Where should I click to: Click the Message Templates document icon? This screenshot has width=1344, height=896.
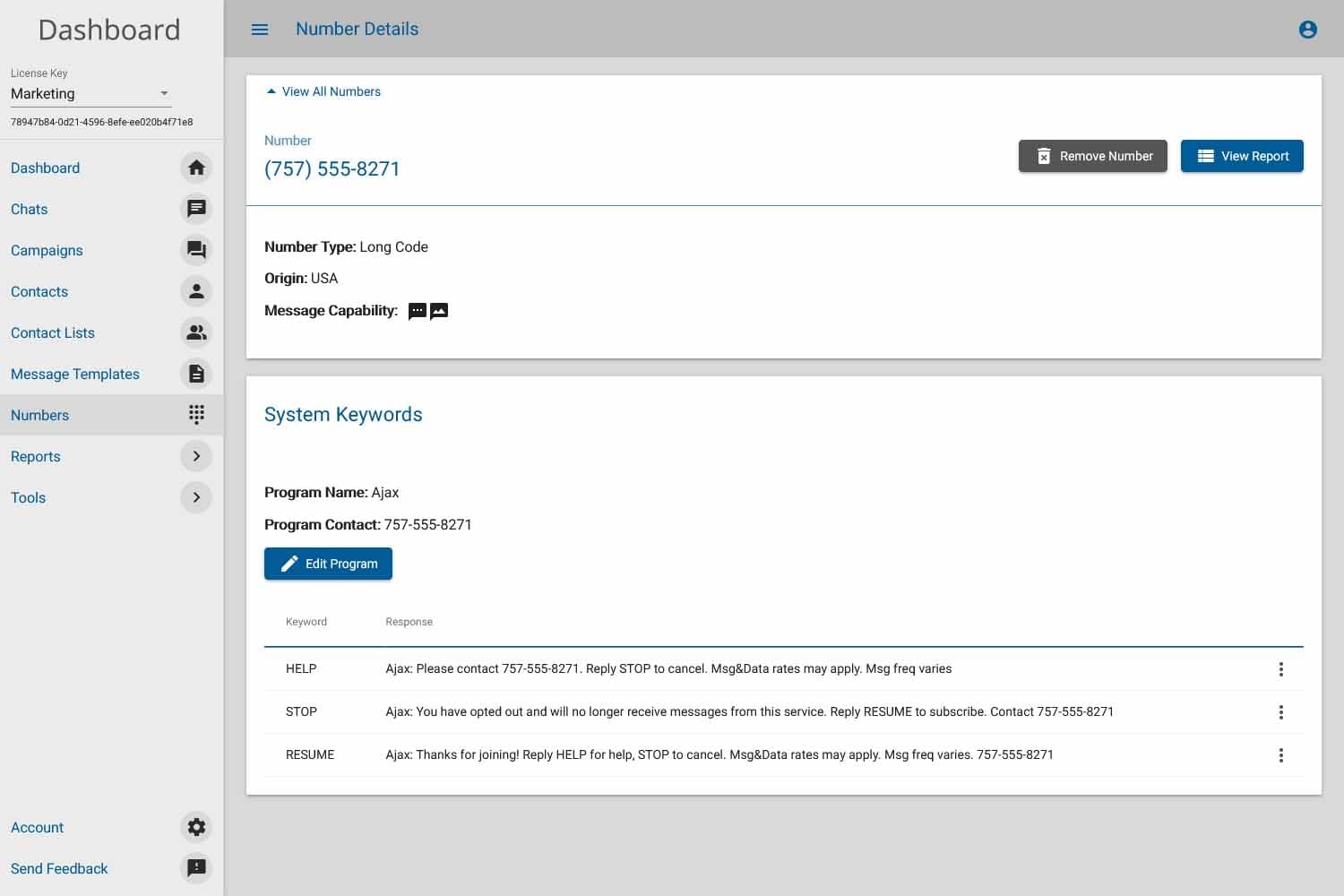point(196,374)
